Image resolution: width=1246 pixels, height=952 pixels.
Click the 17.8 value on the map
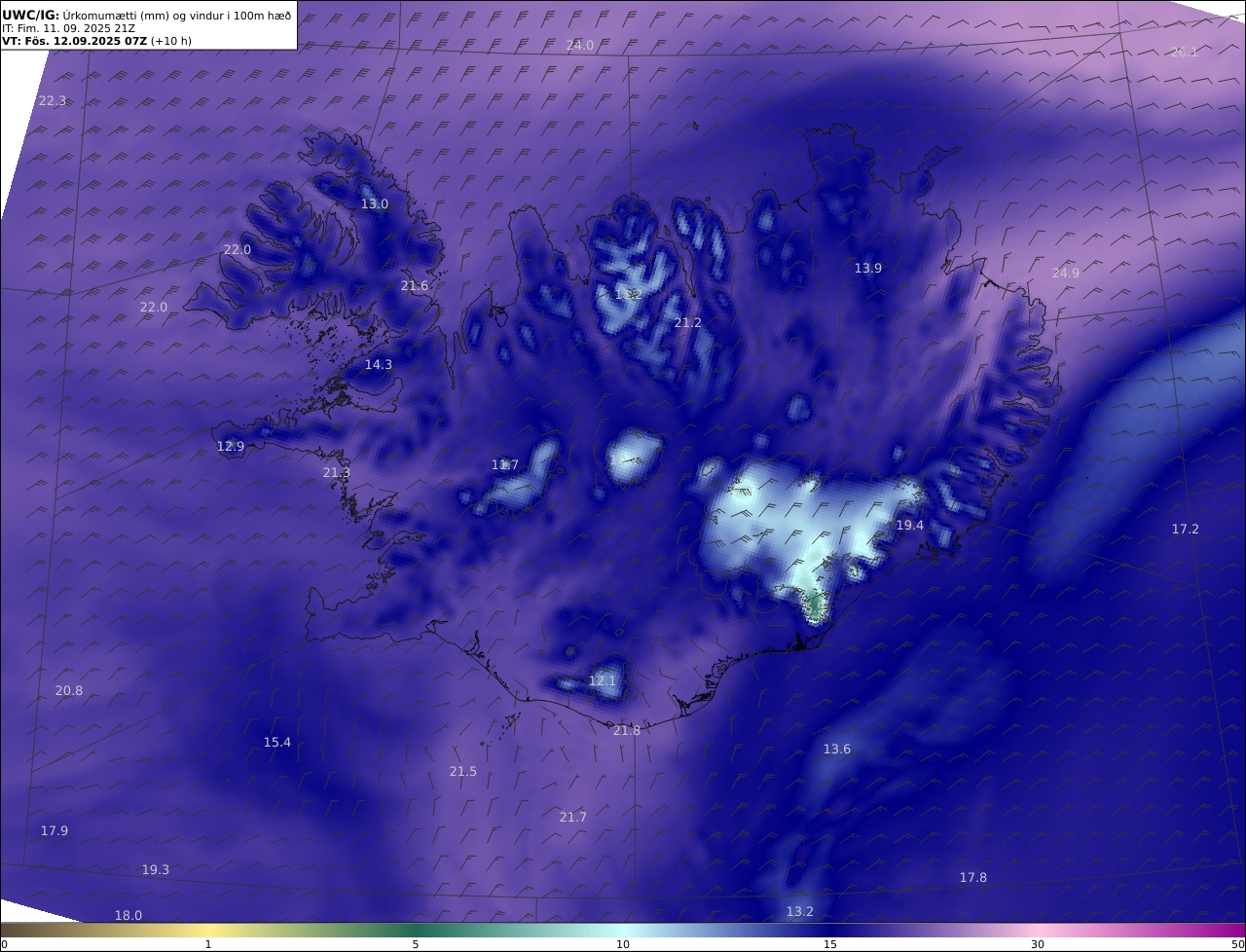click(973, 878)
